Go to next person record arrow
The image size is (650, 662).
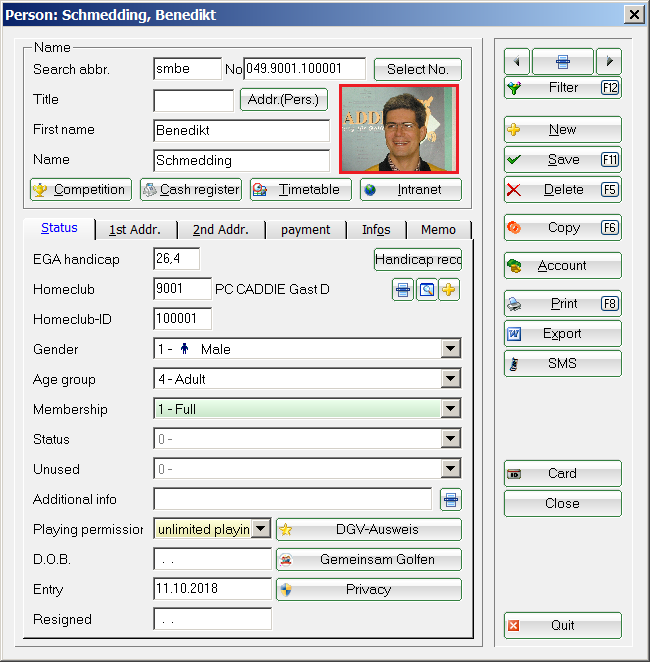609,62
